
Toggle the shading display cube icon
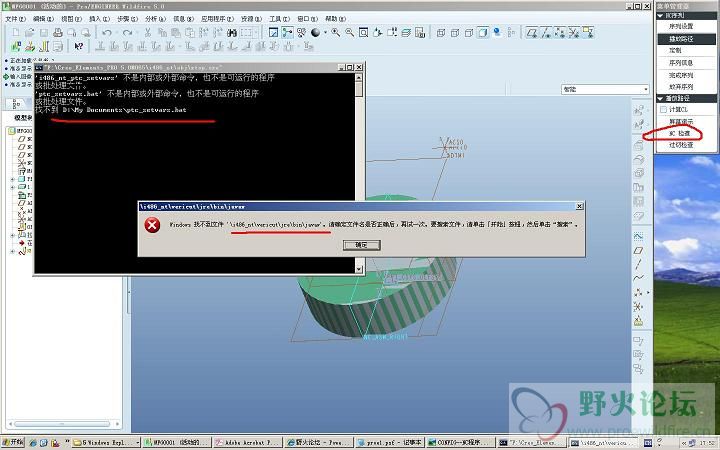coord(483,33)
